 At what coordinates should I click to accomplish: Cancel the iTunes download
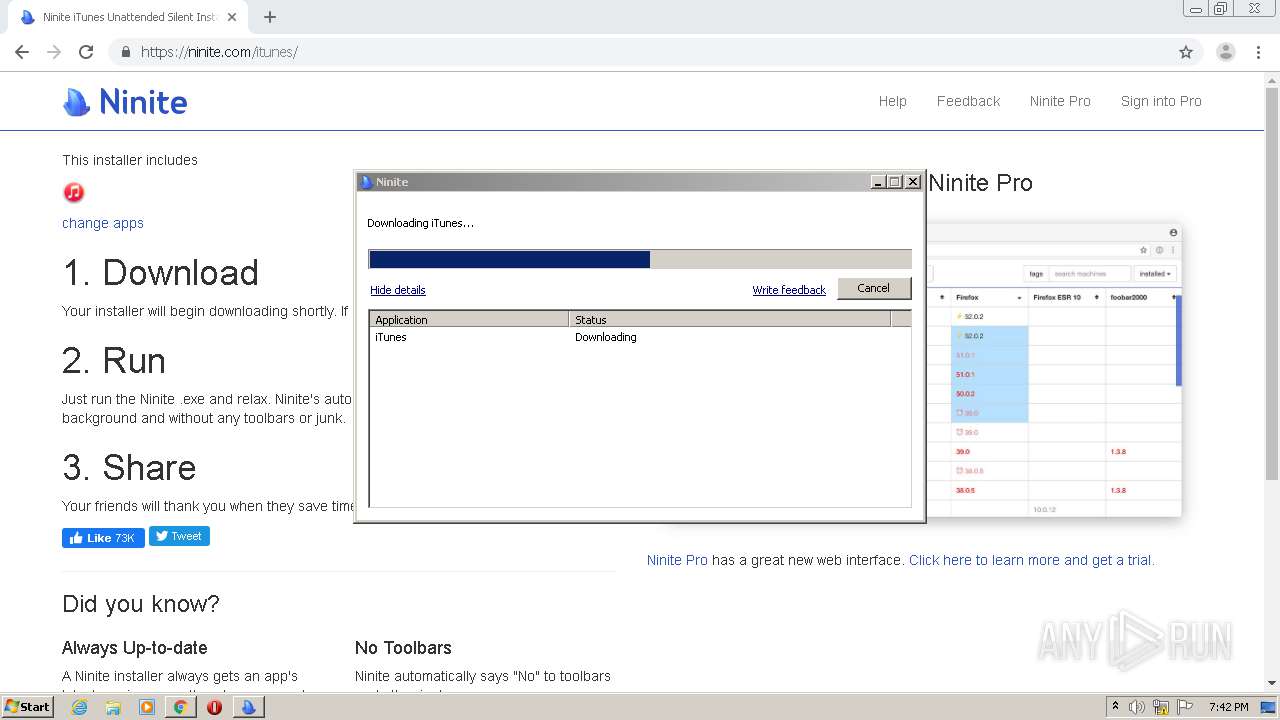click(873, 288)
